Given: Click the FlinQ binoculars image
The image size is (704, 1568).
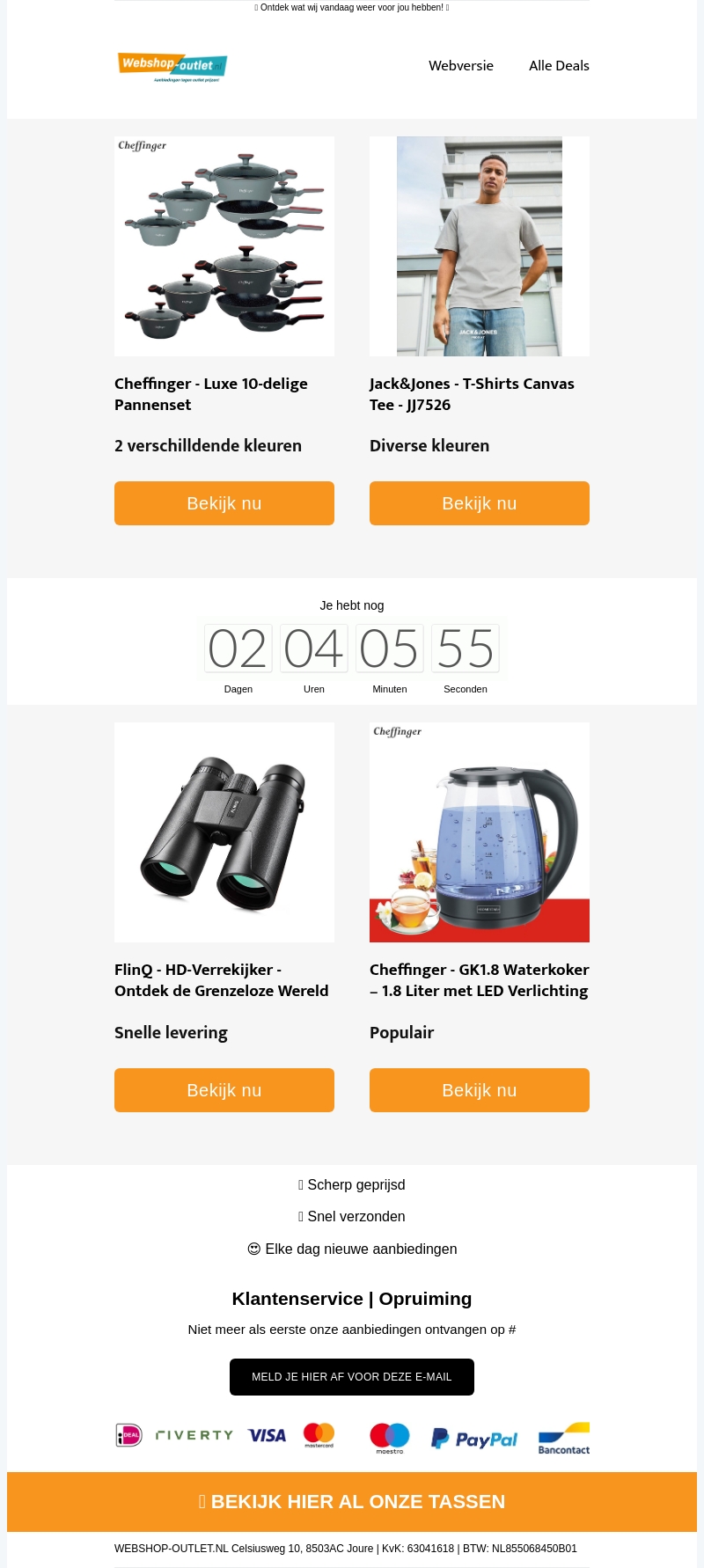Looking at the screenshot, I should (224, 832).
